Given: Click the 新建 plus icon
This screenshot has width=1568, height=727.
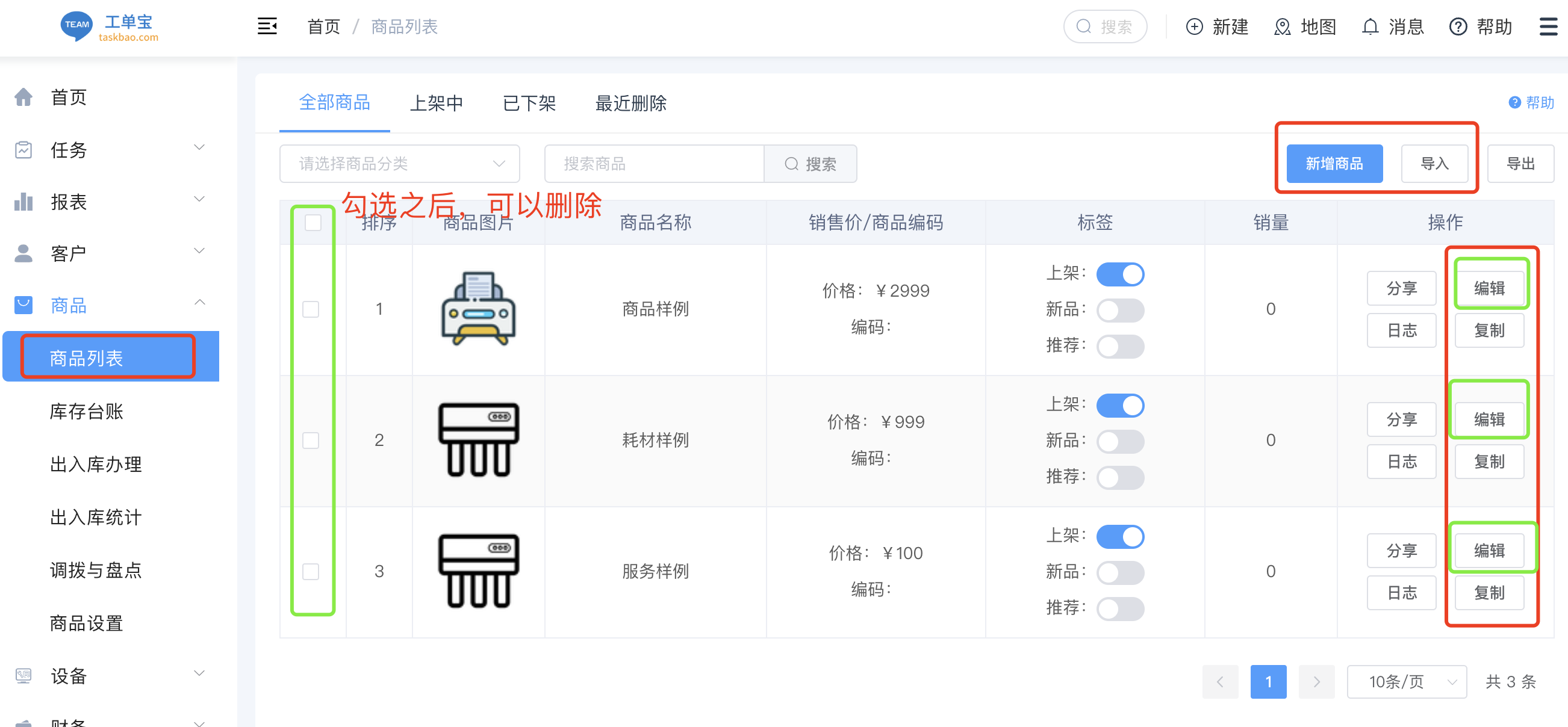Looking at the screenshot, I should (x=1194, y=26).
